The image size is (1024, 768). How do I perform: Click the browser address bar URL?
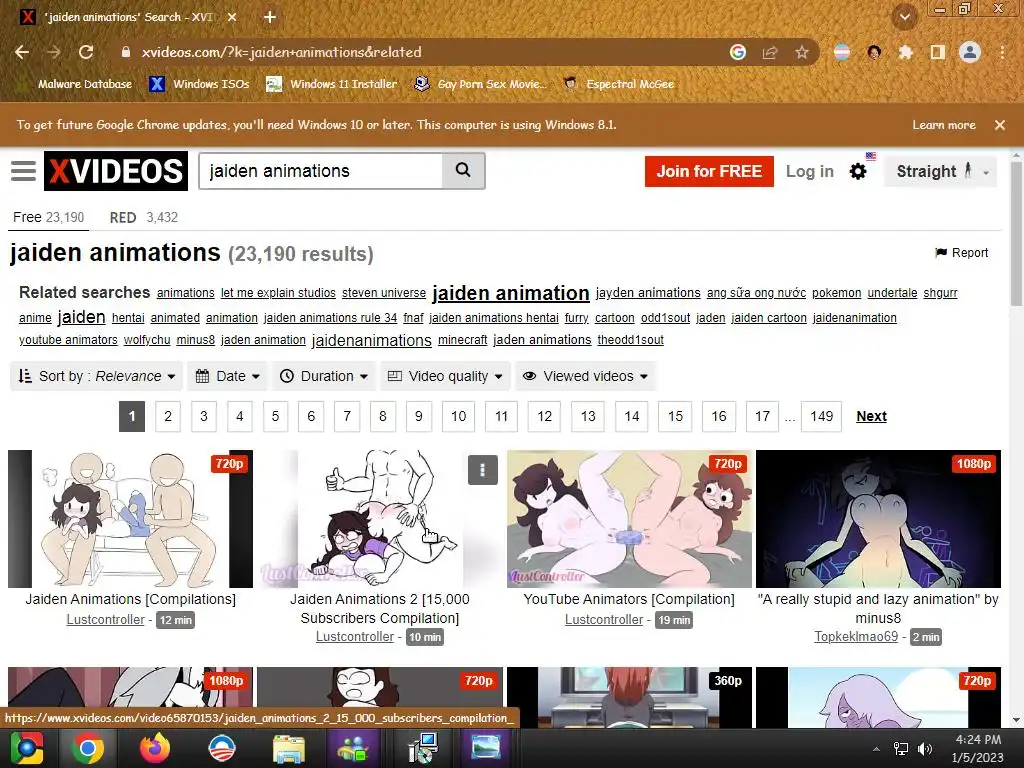tap(281, 52)
